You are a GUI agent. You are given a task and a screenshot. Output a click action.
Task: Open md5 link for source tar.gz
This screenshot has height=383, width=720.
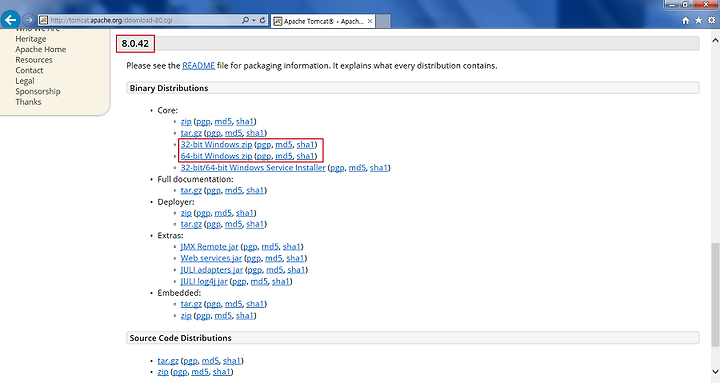pyautogui.click(x=210, y=361)
